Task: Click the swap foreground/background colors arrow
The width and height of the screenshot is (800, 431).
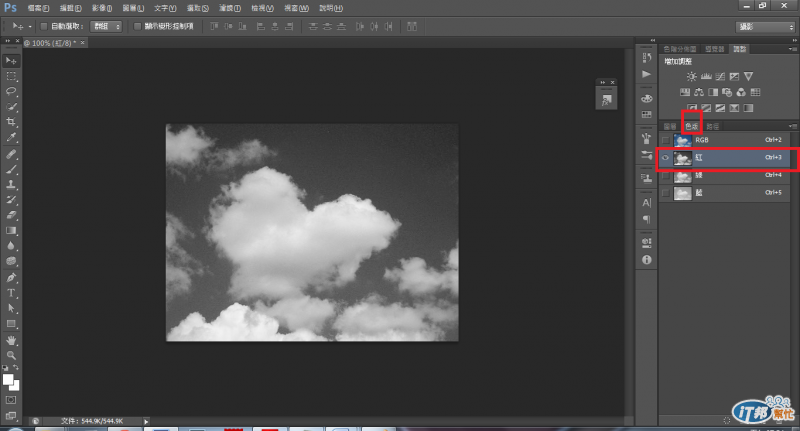Action: [x=16, y=368]
